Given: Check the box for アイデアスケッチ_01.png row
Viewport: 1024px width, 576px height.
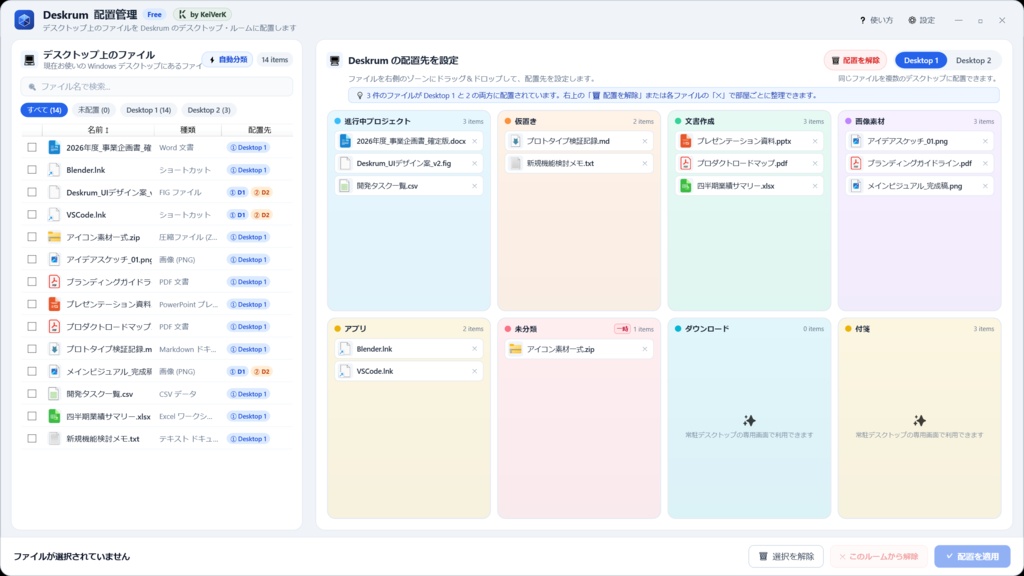Looking at the screenshot, I should pyautogui.click(x=32, y=259).
